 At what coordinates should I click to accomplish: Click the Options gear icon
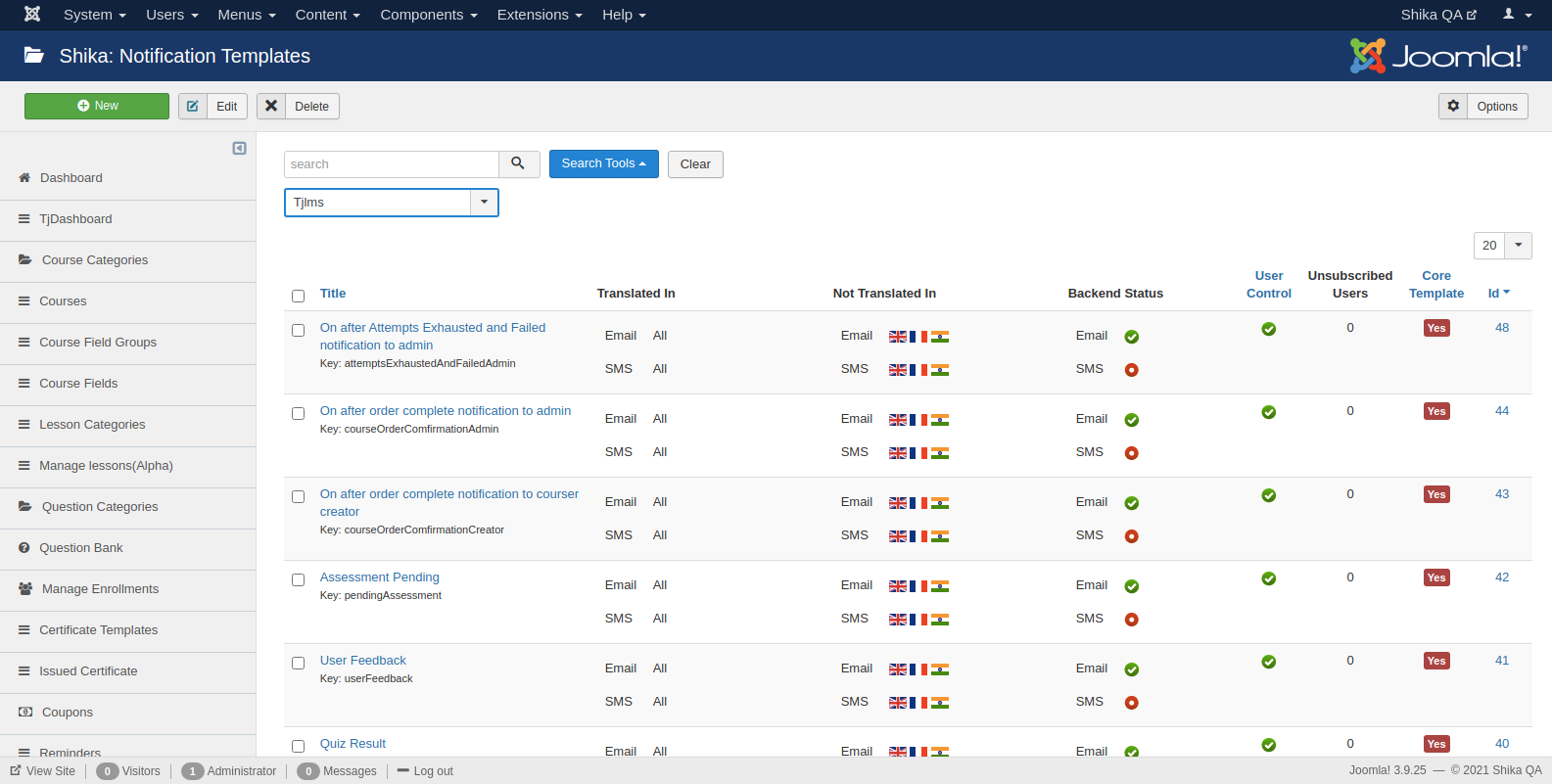click(x=1453, y=106)
